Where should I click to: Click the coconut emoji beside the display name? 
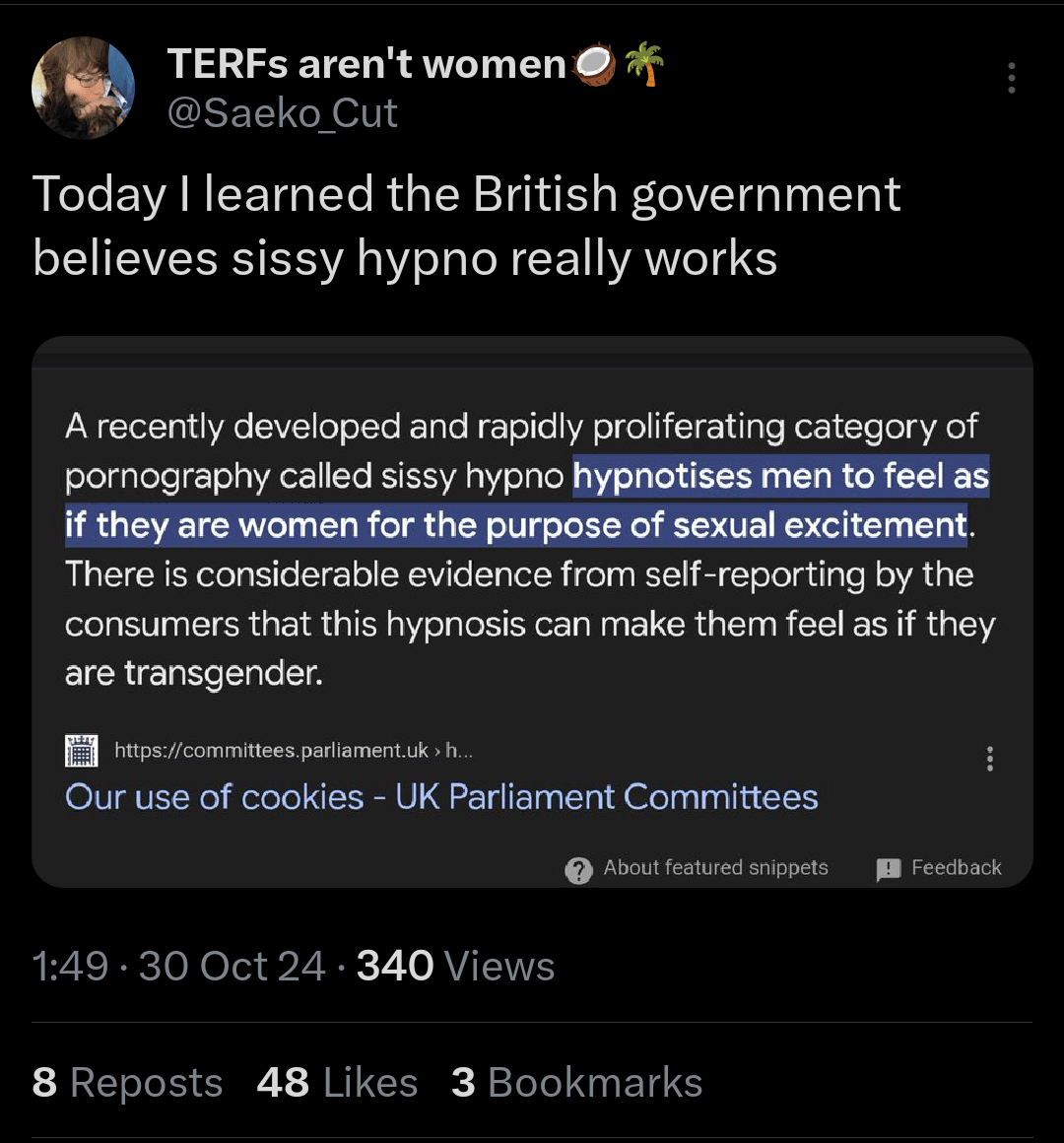point(594,65)
